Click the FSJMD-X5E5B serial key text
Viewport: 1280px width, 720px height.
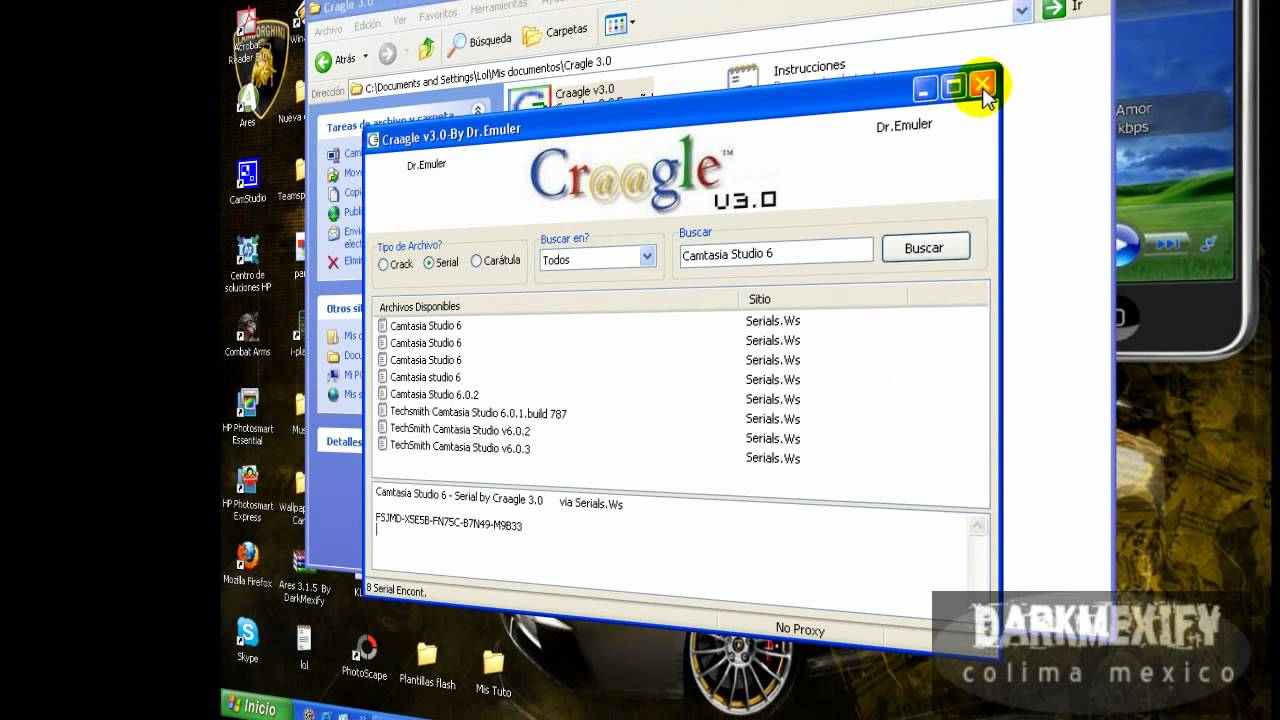click(449, 522)
